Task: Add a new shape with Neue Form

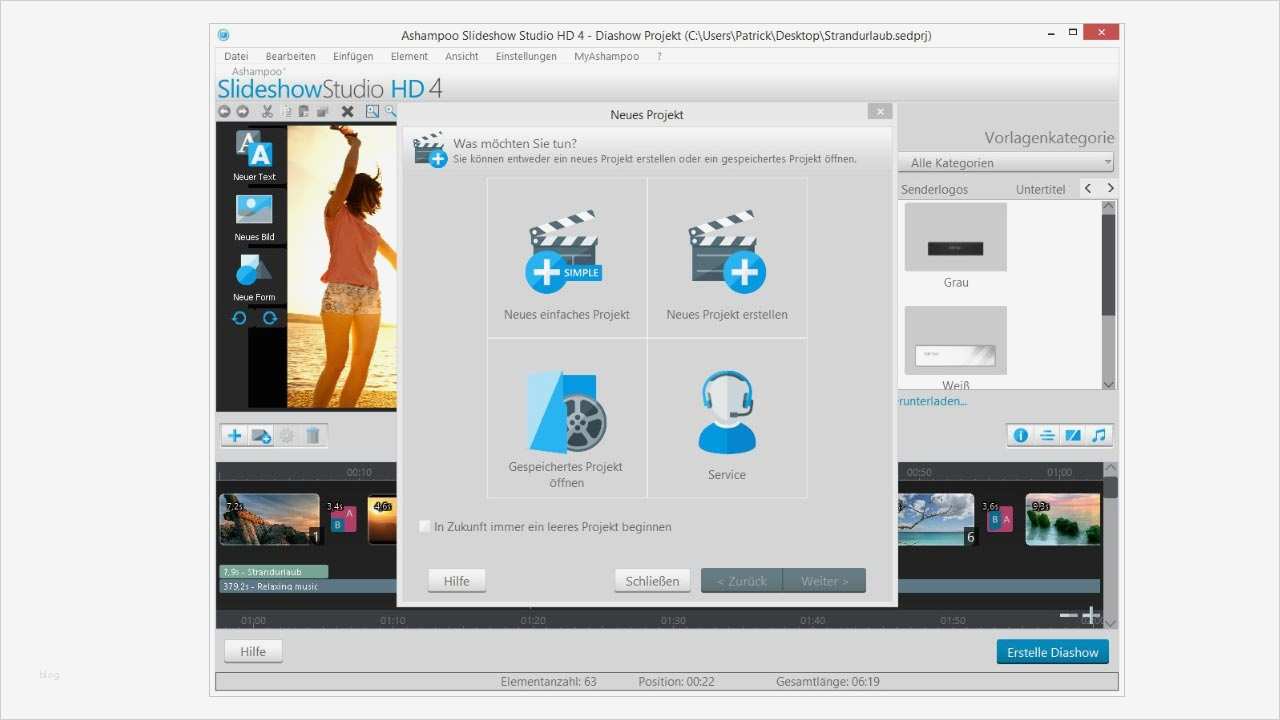Action: (254, 277)
